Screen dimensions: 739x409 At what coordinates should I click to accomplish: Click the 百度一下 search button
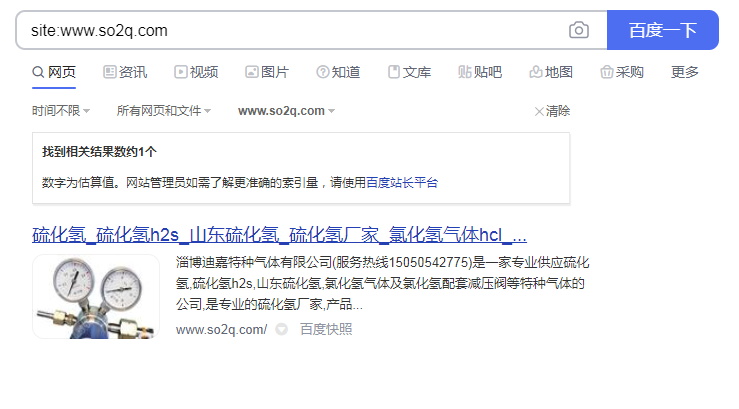(663, 30)
